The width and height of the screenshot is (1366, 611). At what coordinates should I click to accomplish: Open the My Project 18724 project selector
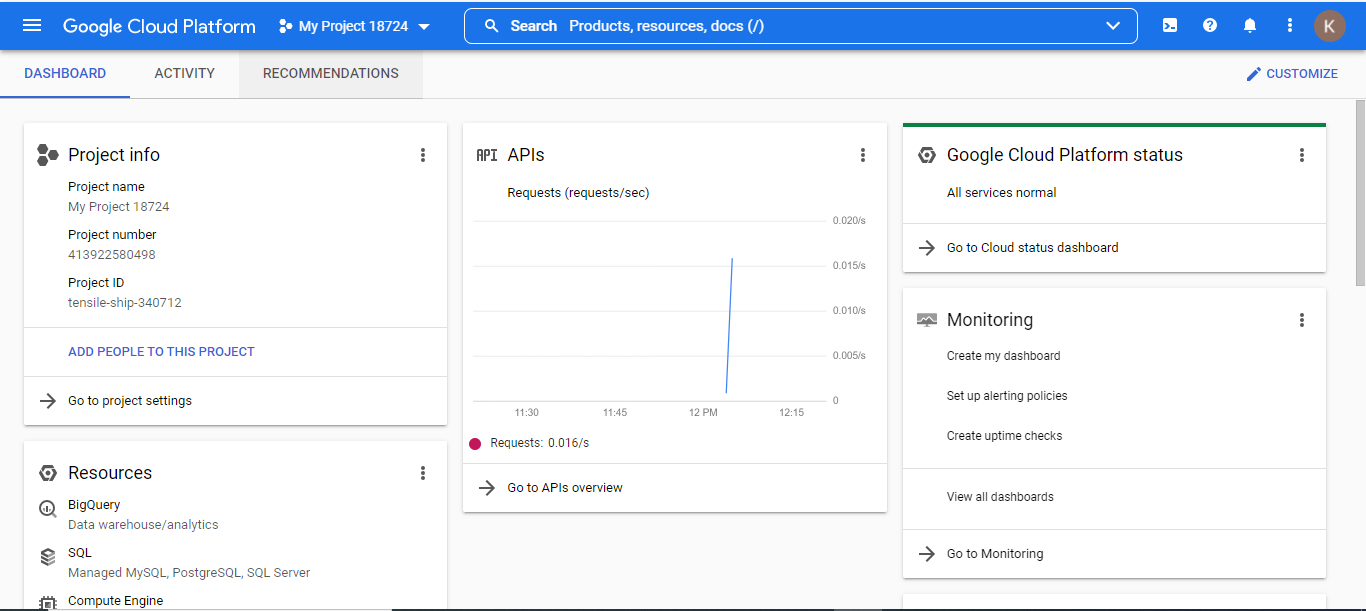click(x=354, y=26)
